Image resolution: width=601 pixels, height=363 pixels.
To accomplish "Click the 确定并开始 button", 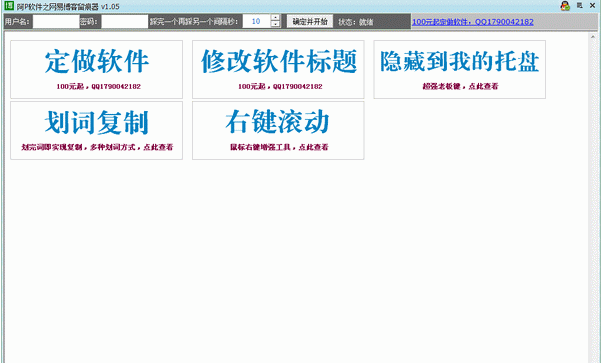I will point(310,21).
